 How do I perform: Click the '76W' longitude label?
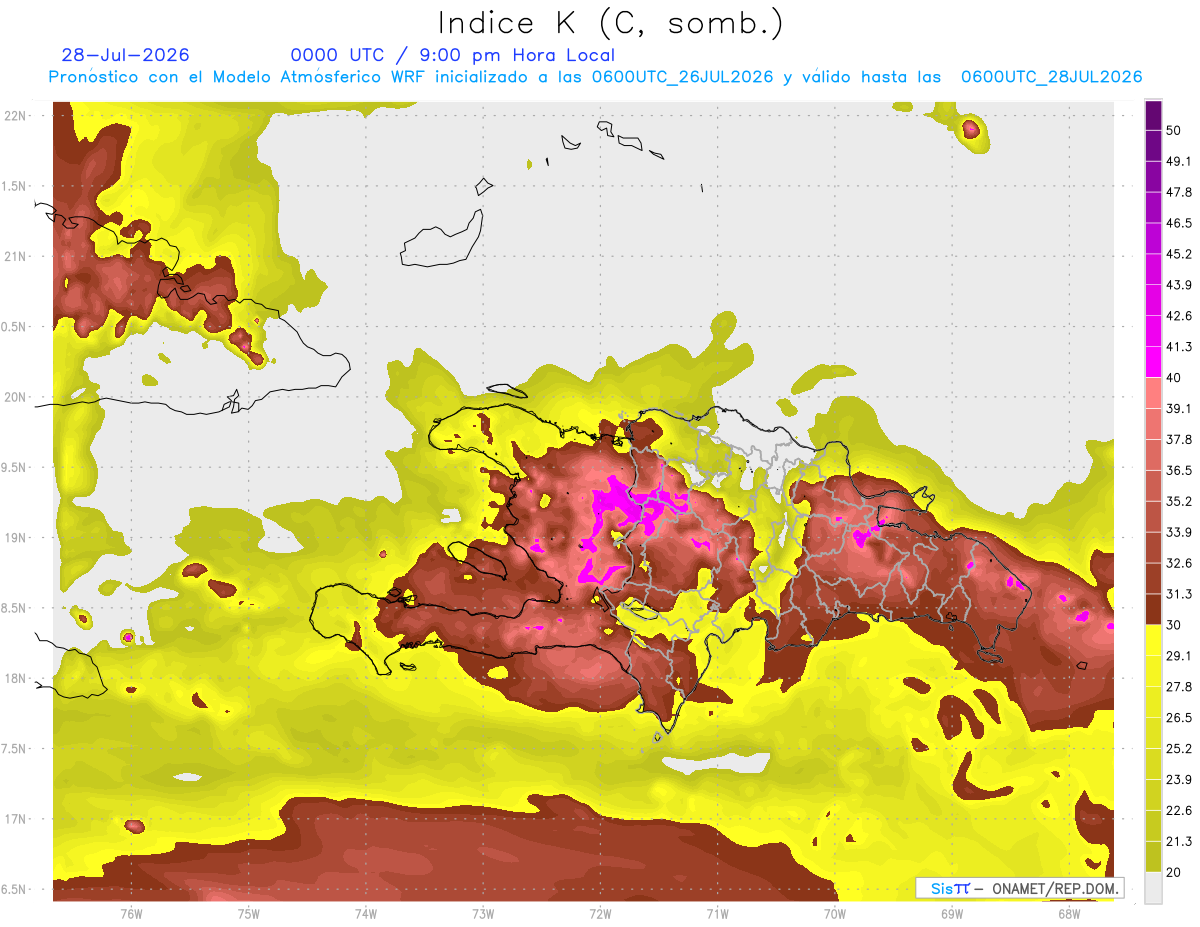pos(131,914)
